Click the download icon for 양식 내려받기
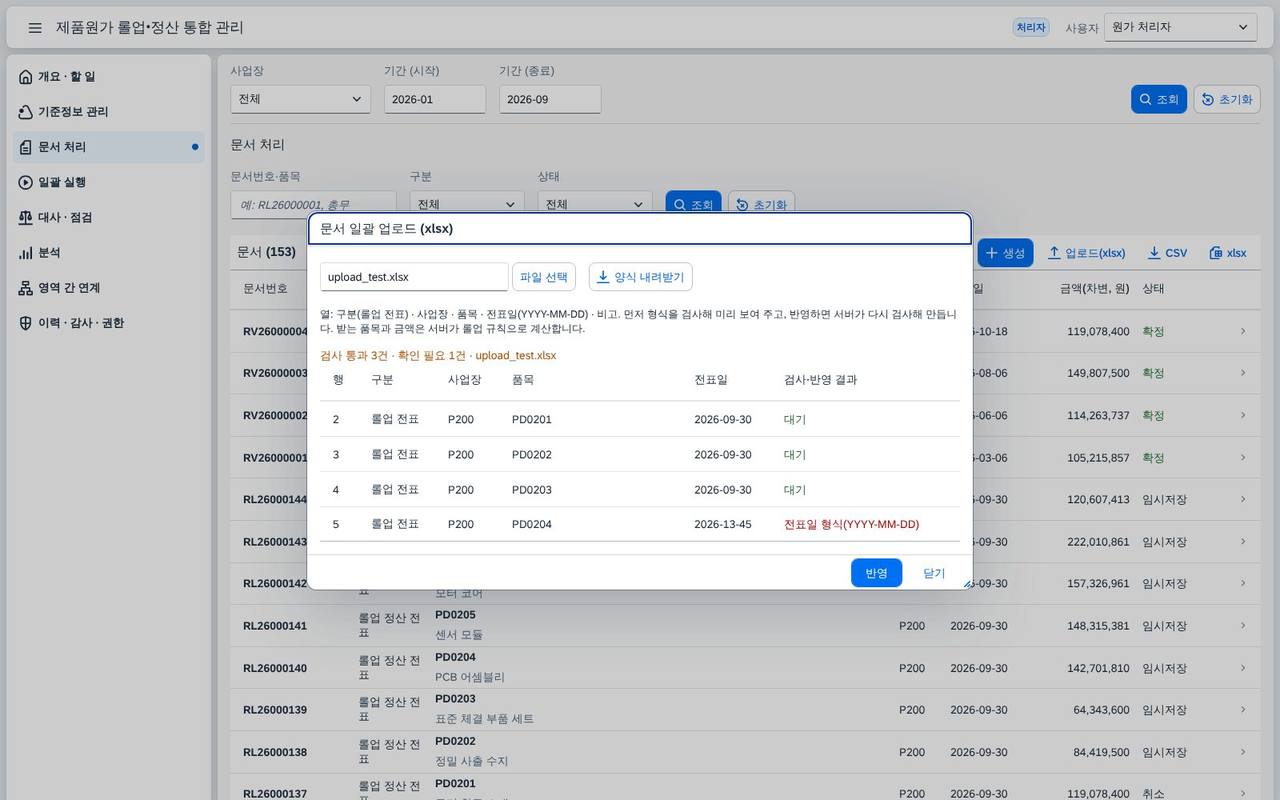This screenshot has width=1280, height=800. tap(603, 277)
